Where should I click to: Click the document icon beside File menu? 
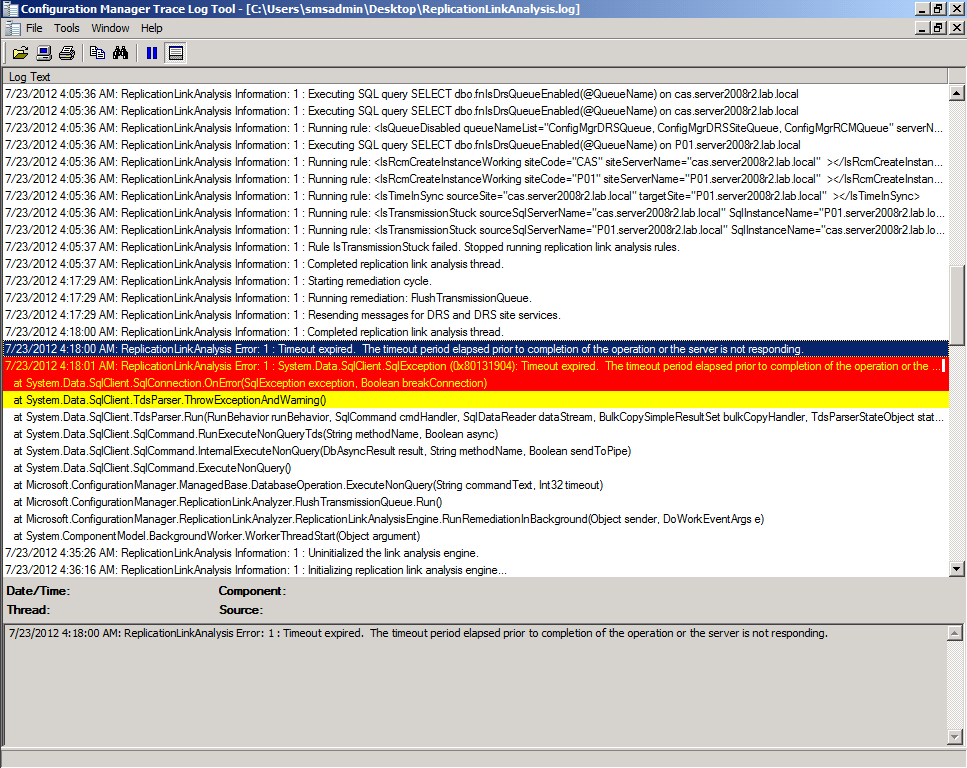[x=12, y=28]
